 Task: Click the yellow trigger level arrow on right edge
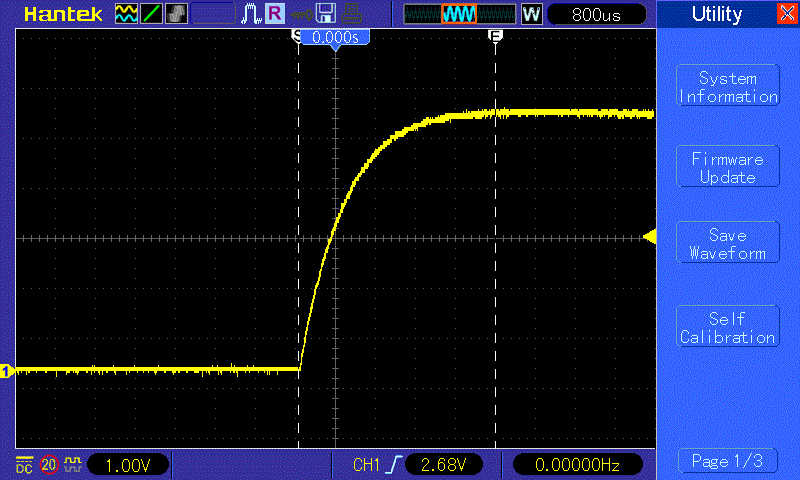click(x=649, y=237)
